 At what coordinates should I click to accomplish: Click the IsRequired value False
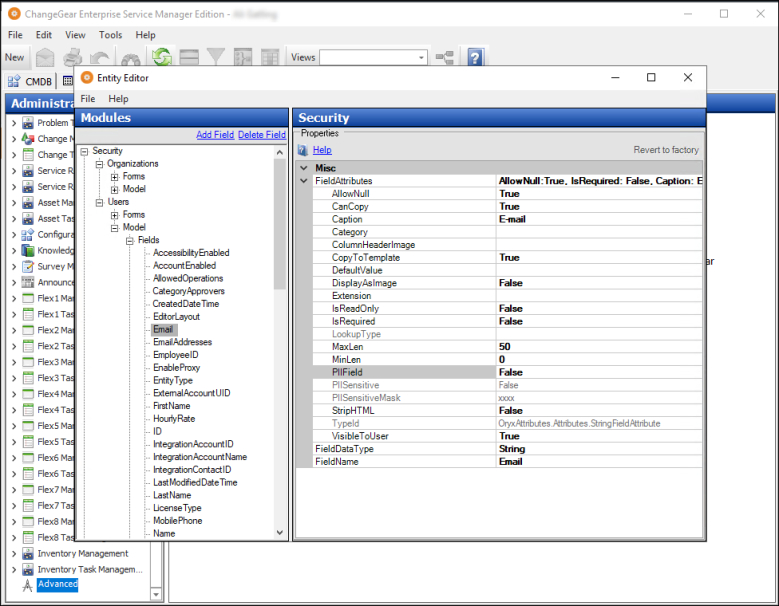coord(600,321)
